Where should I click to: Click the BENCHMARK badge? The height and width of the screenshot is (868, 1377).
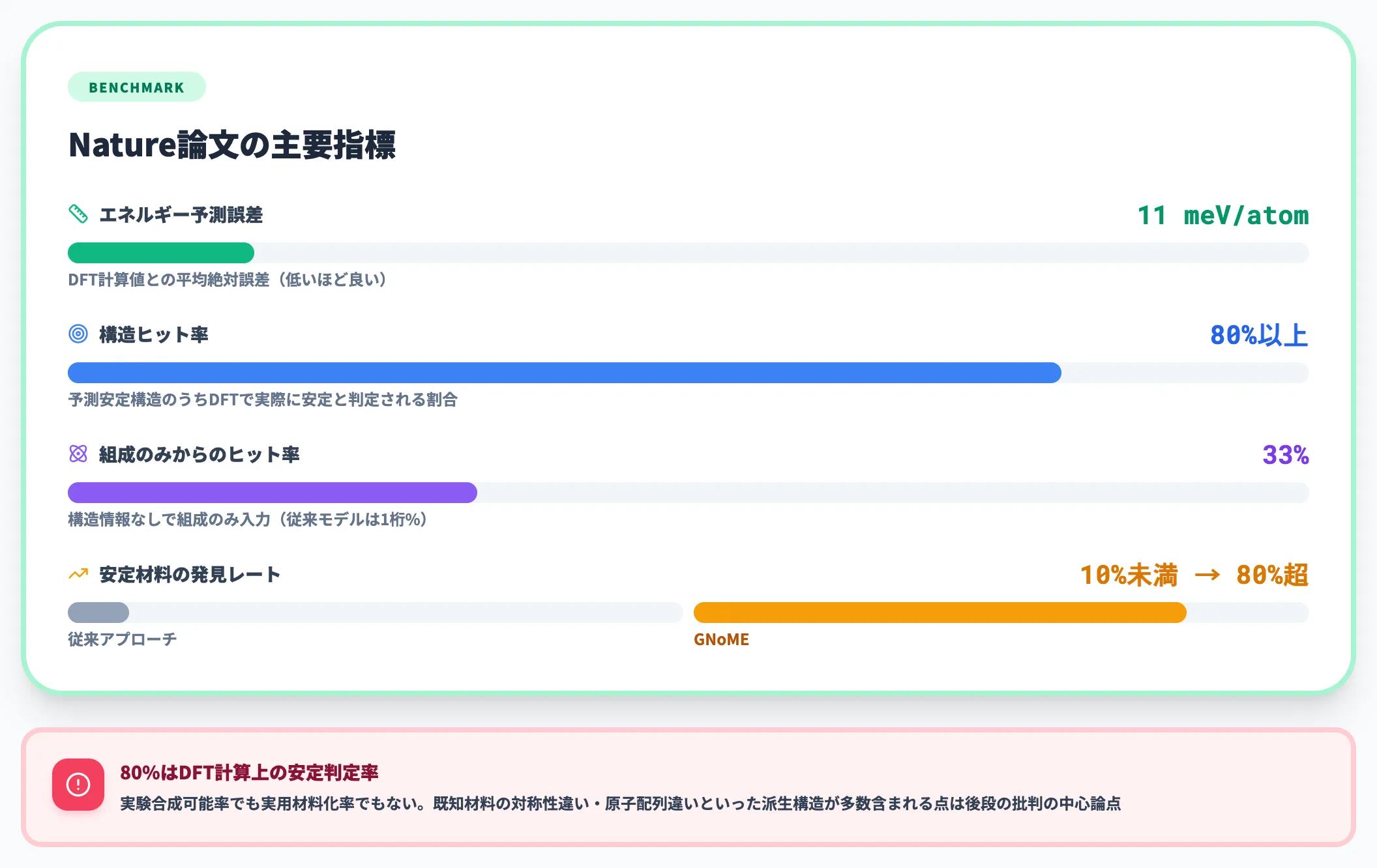click(137, 87)
